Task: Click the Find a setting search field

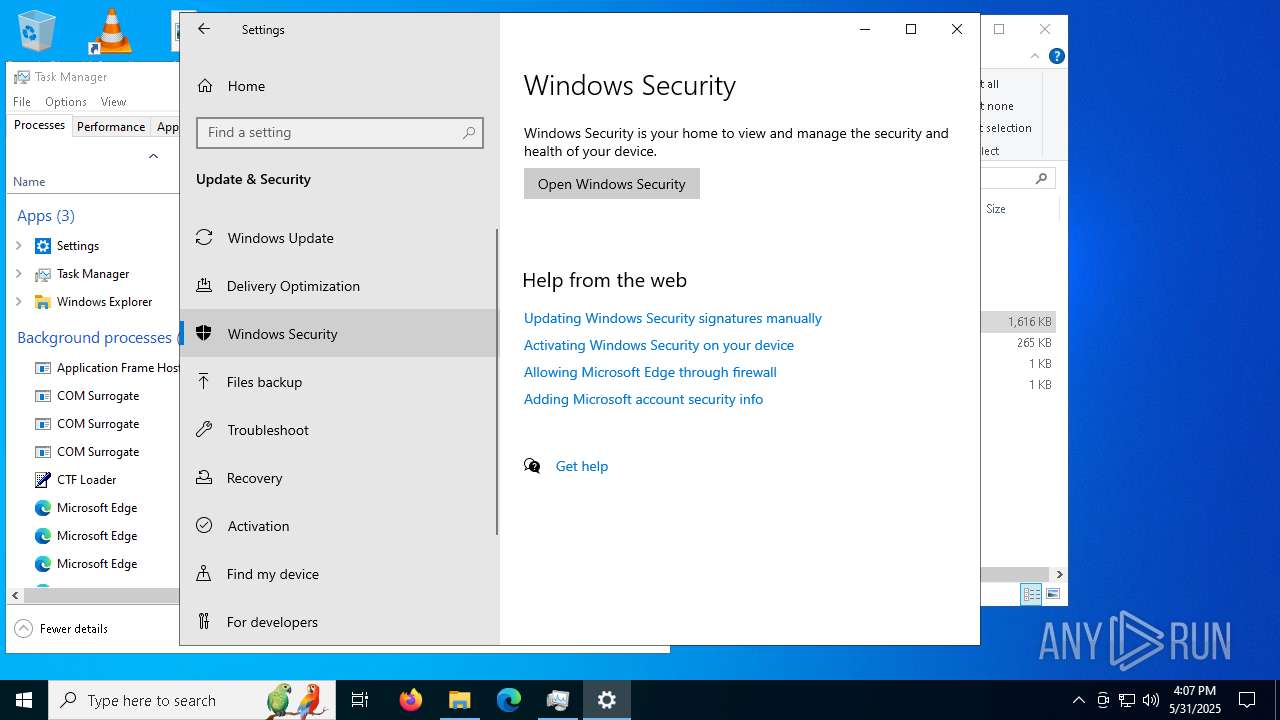Action: 340,133
